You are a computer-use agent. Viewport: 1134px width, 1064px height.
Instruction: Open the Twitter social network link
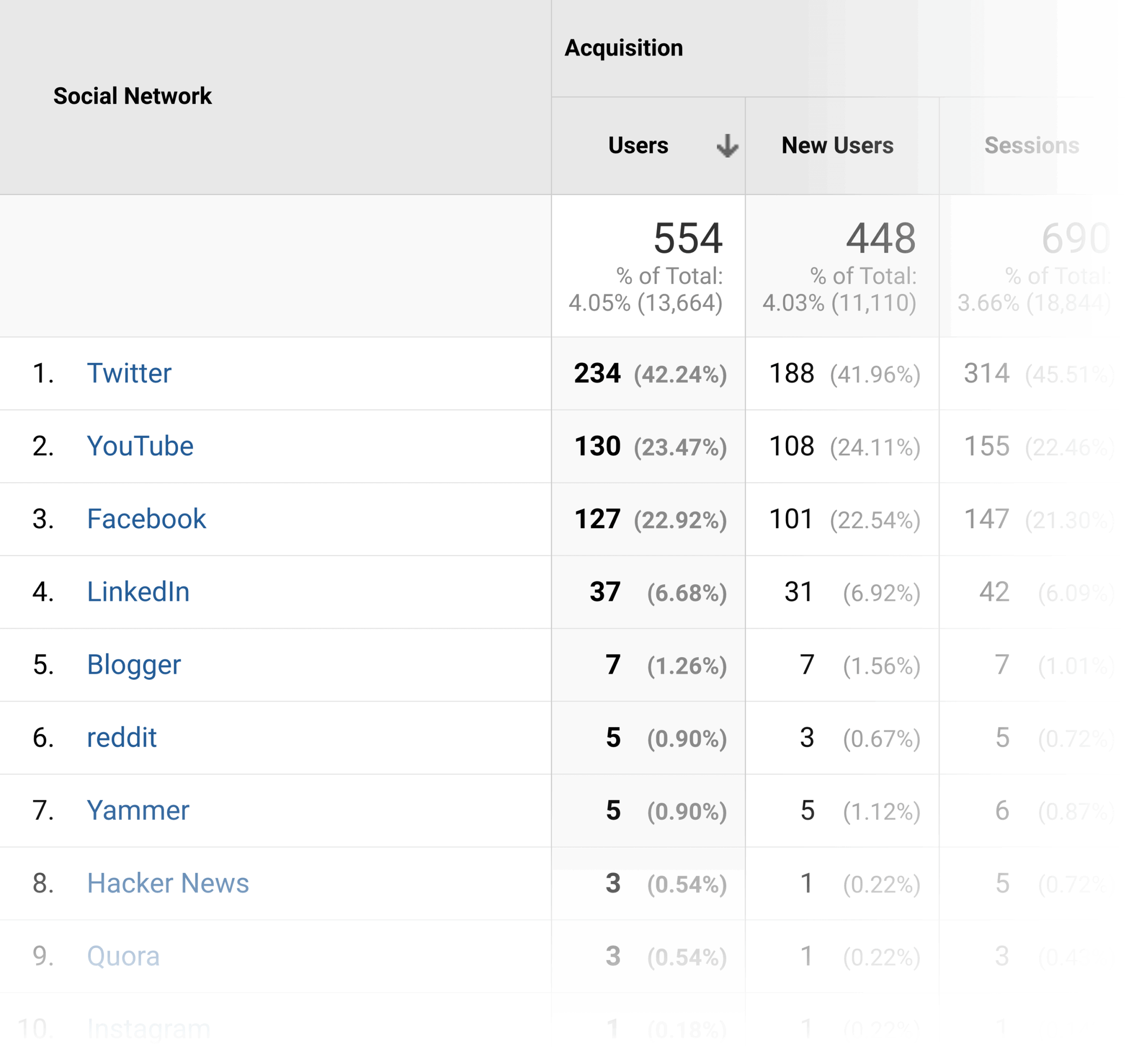pyautogui.click(x=129, y=373)
